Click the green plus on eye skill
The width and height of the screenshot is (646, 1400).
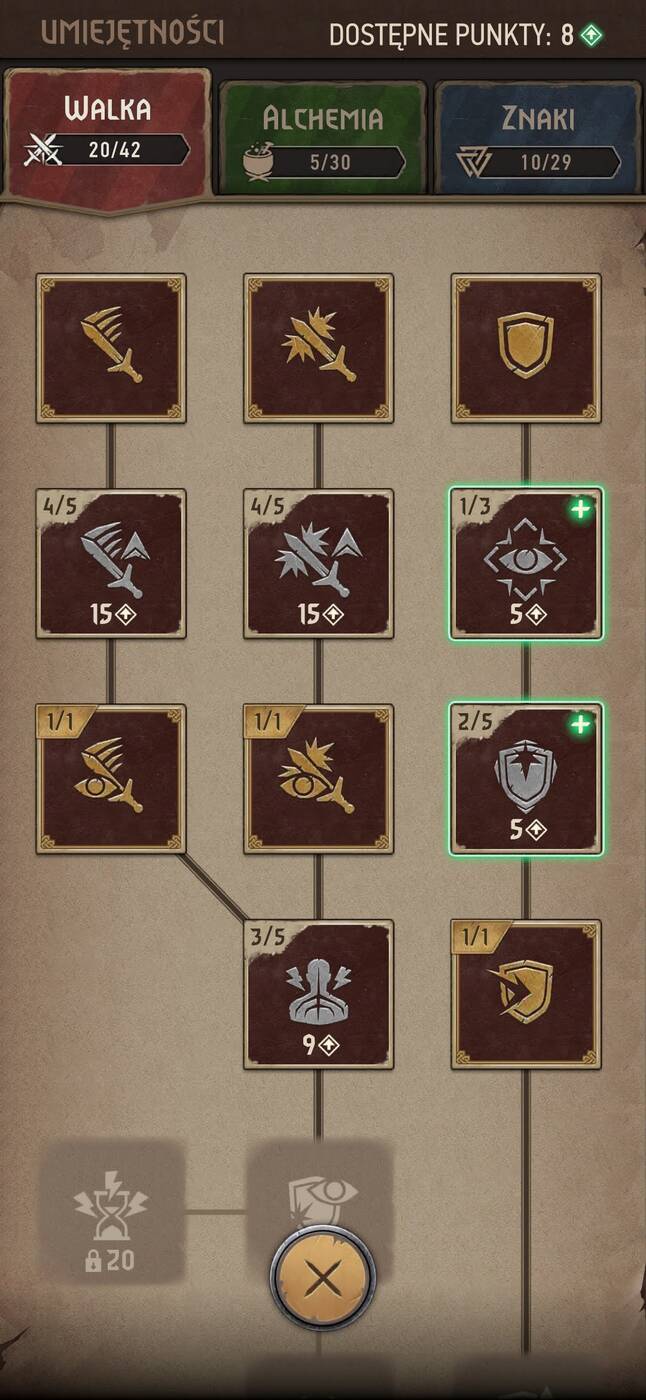point(580,509)
